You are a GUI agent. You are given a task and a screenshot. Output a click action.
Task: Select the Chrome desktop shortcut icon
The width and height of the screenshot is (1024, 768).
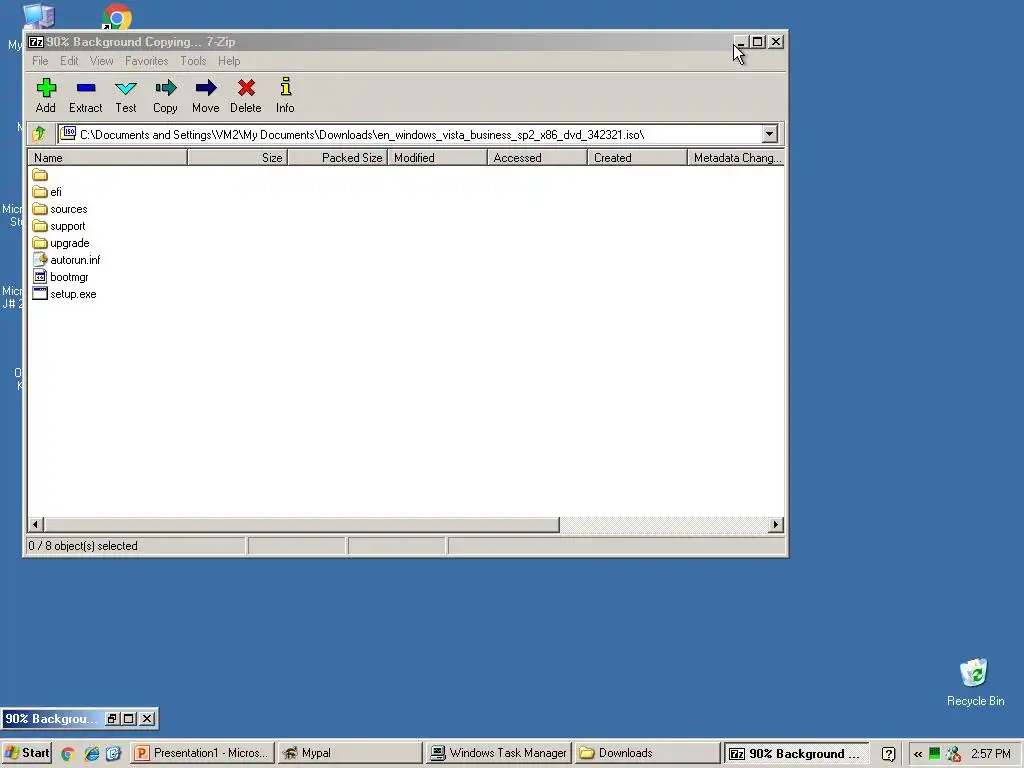(116, 17)
